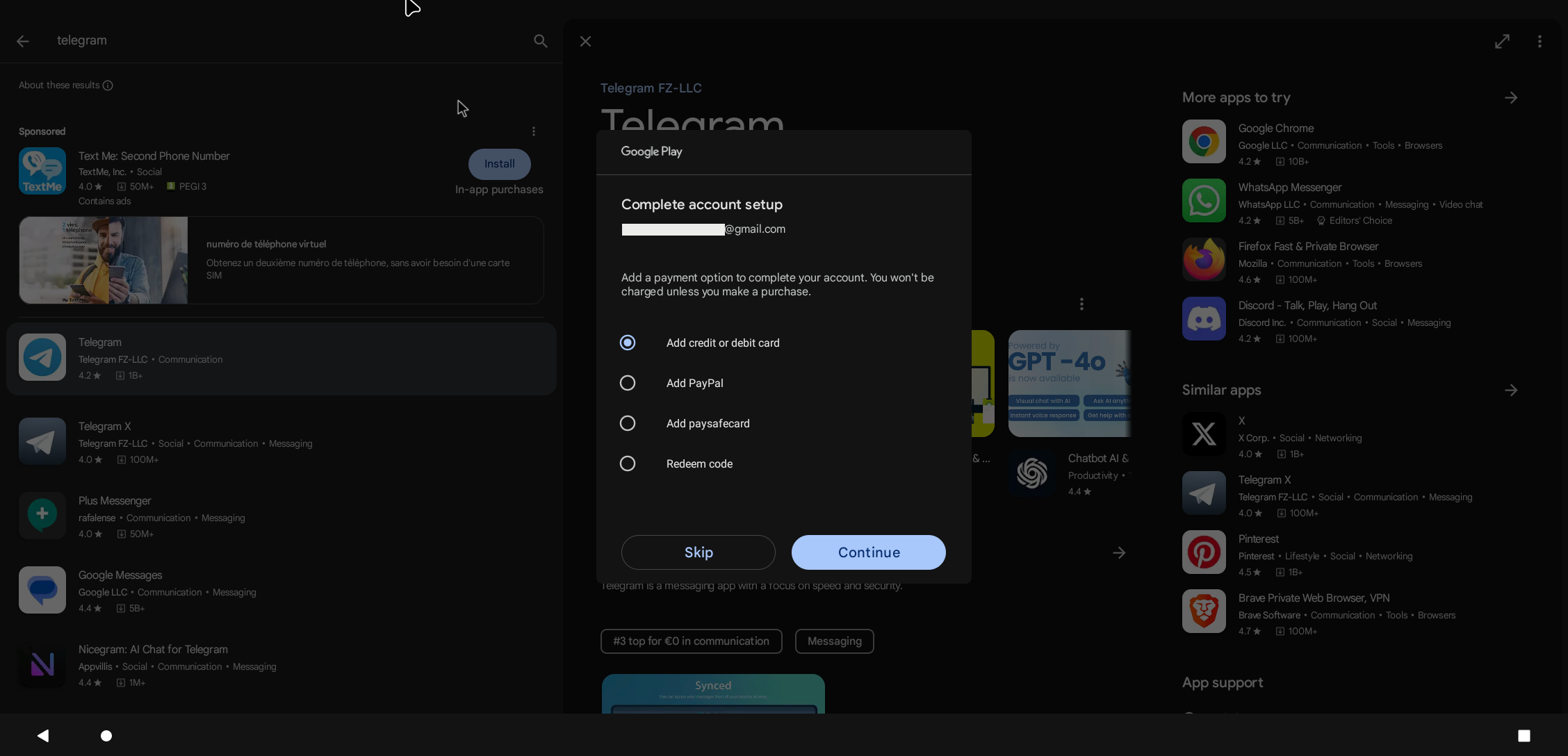Open the three-dot overflow menu top right
1568x756 pixels.
pyautogui.click(x=1540, y=42)
